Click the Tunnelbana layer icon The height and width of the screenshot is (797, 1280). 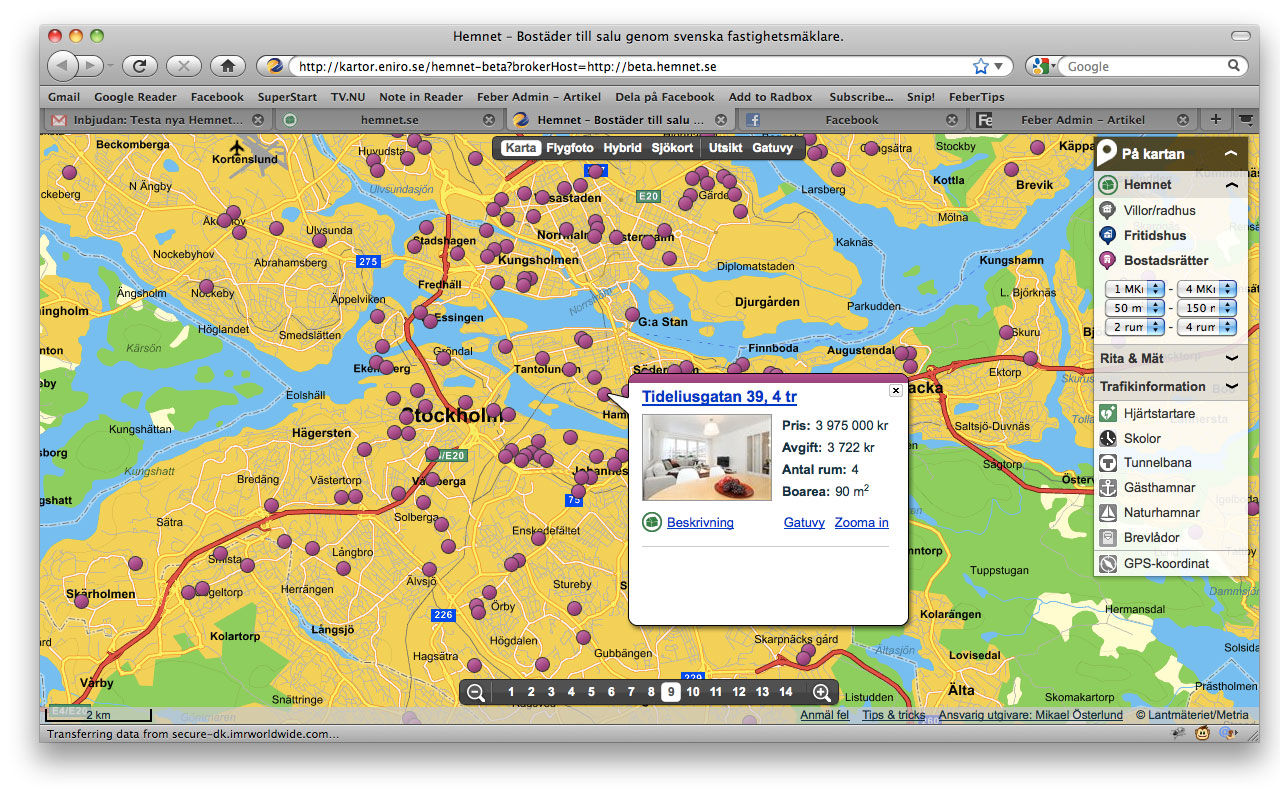1107,463
